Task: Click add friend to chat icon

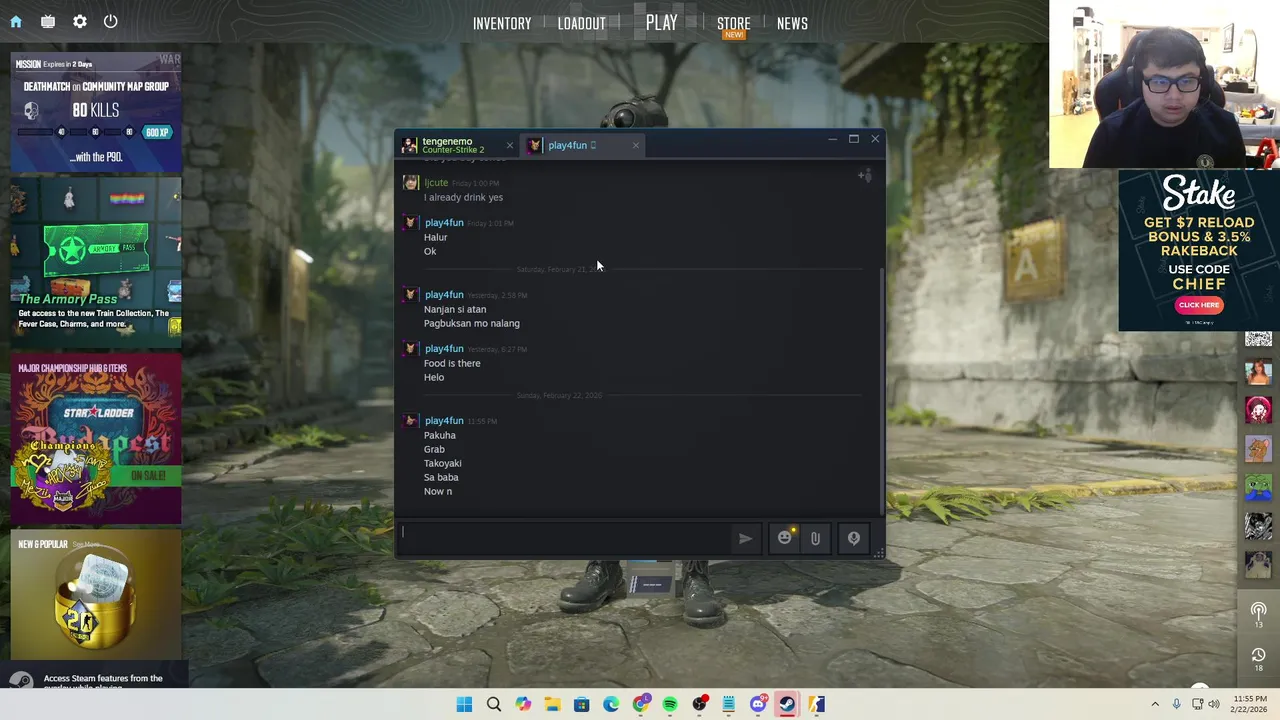Action: coord(865,176)
